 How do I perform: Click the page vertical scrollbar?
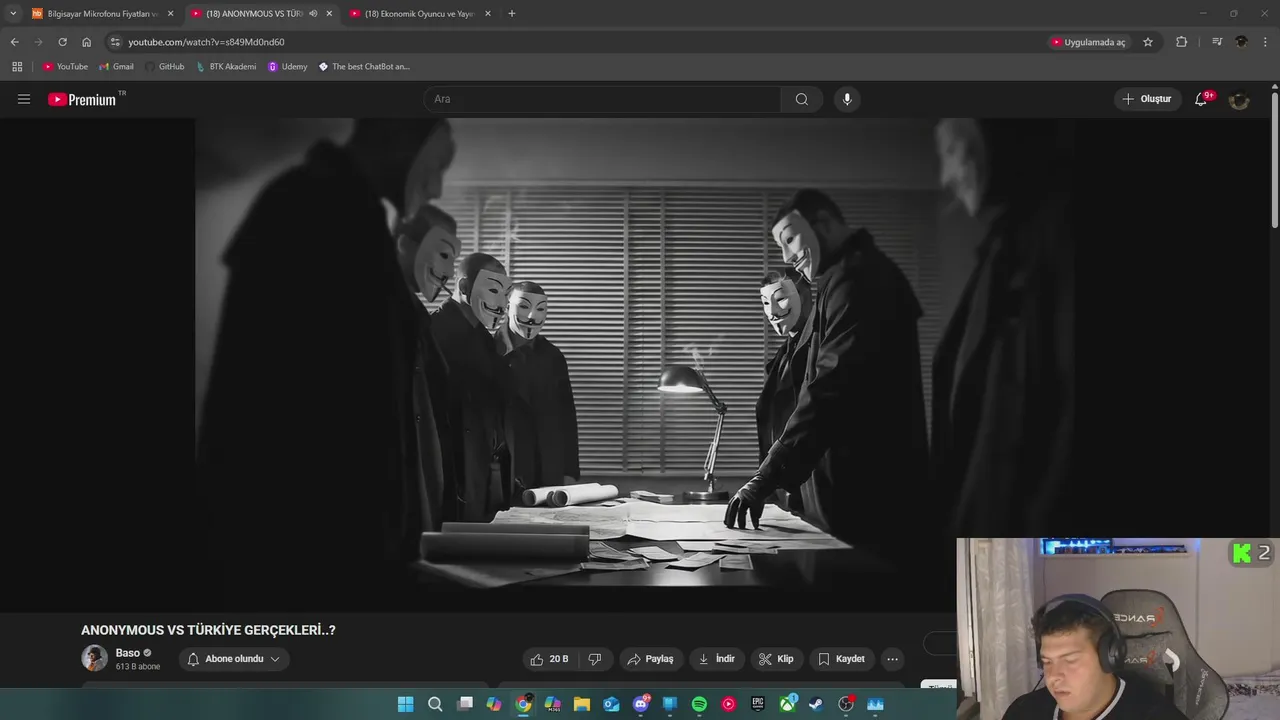point(1275,160)
